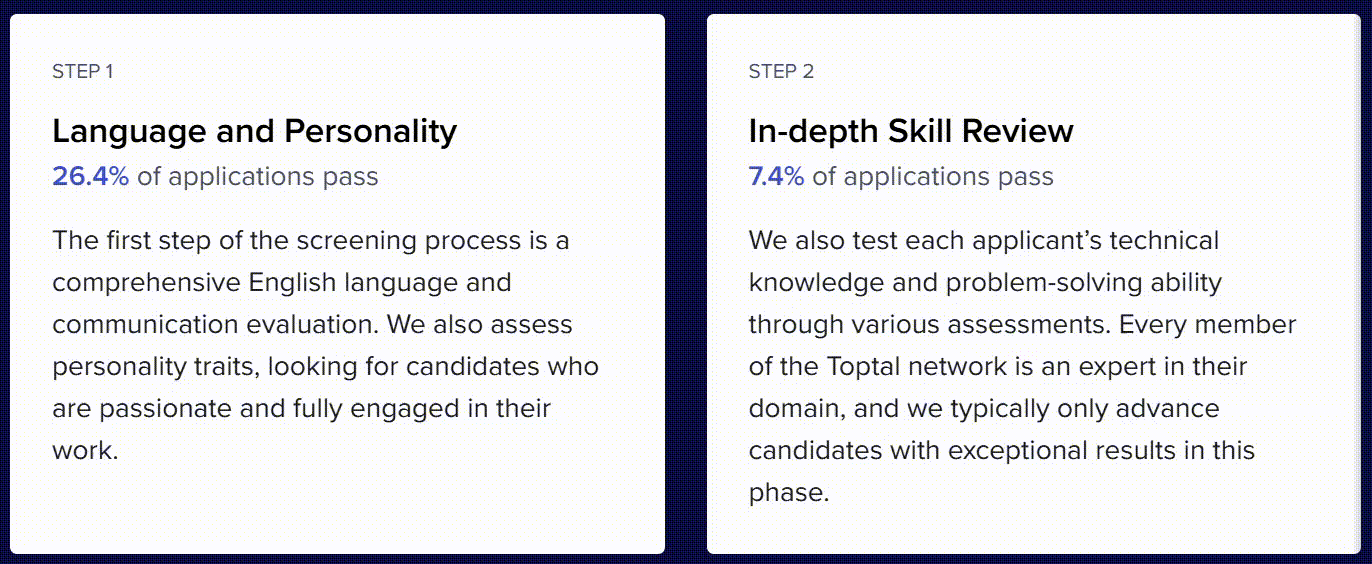Click the word "work." ending Step 1
Image resolution: width=1372 pixels, height=564 pixels.
coord(85,451)
